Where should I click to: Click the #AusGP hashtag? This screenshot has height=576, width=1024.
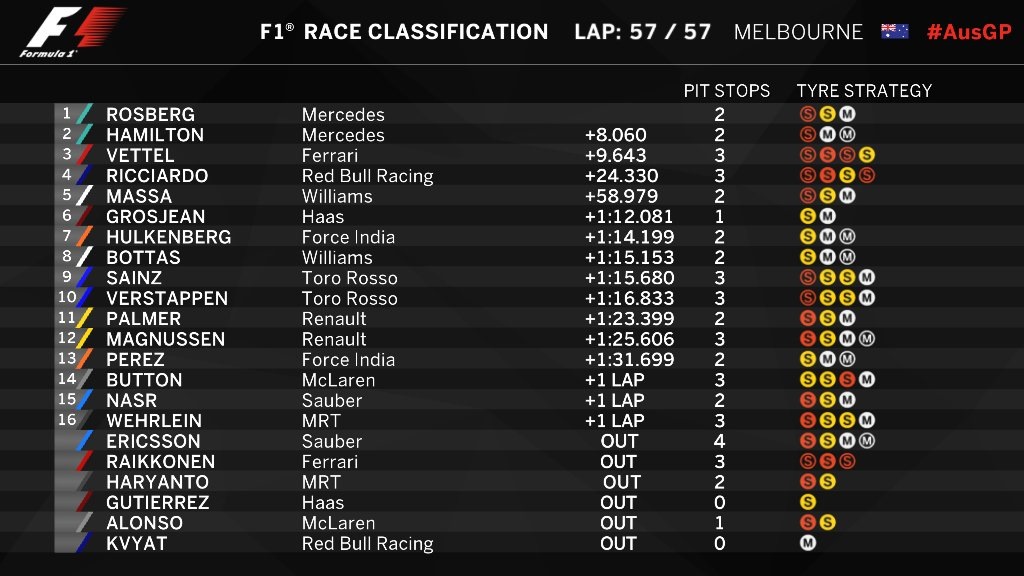pos(969,31)
